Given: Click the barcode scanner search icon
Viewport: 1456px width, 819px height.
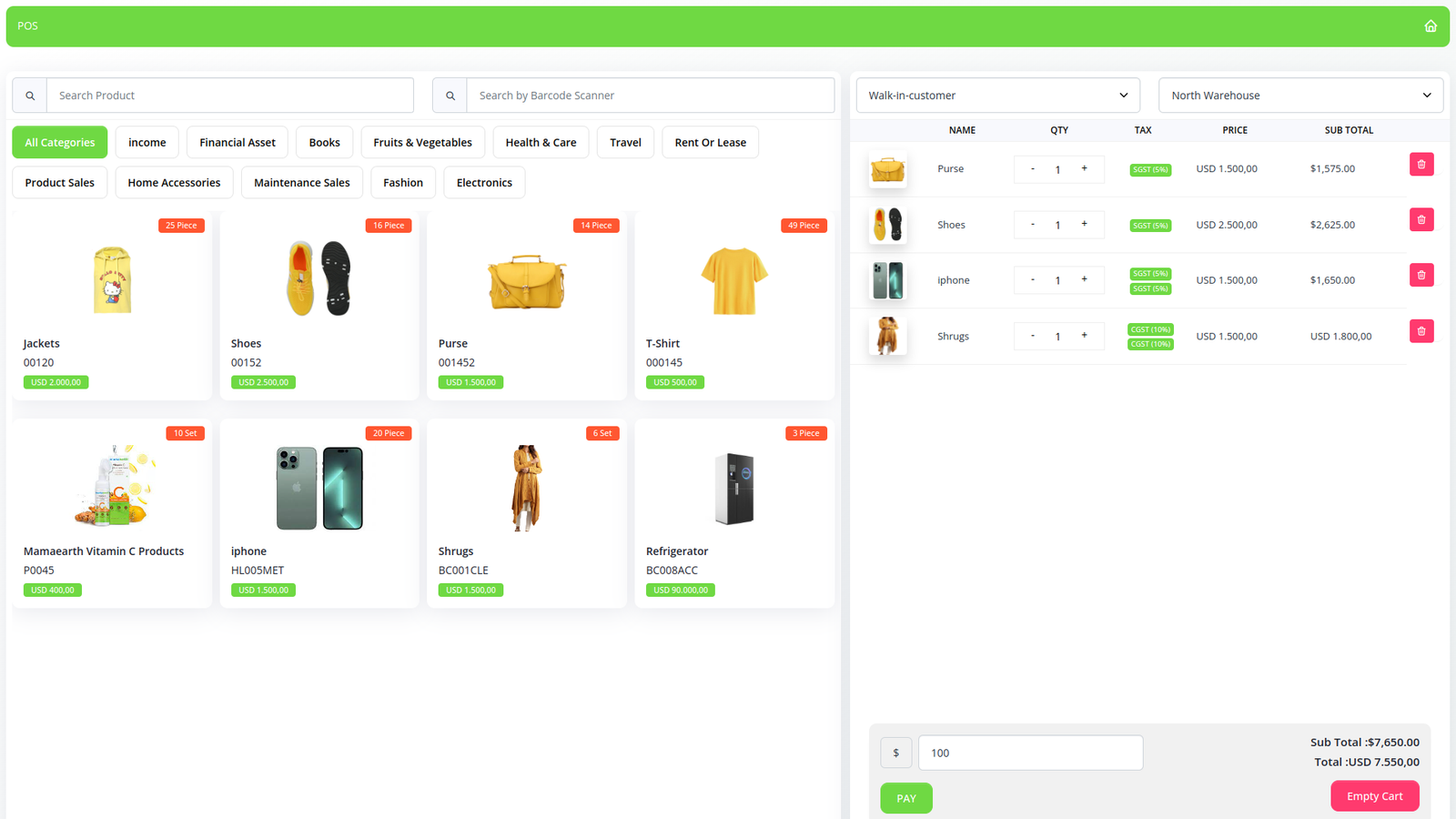Looking at the screenshot, I should pos(450,96).
